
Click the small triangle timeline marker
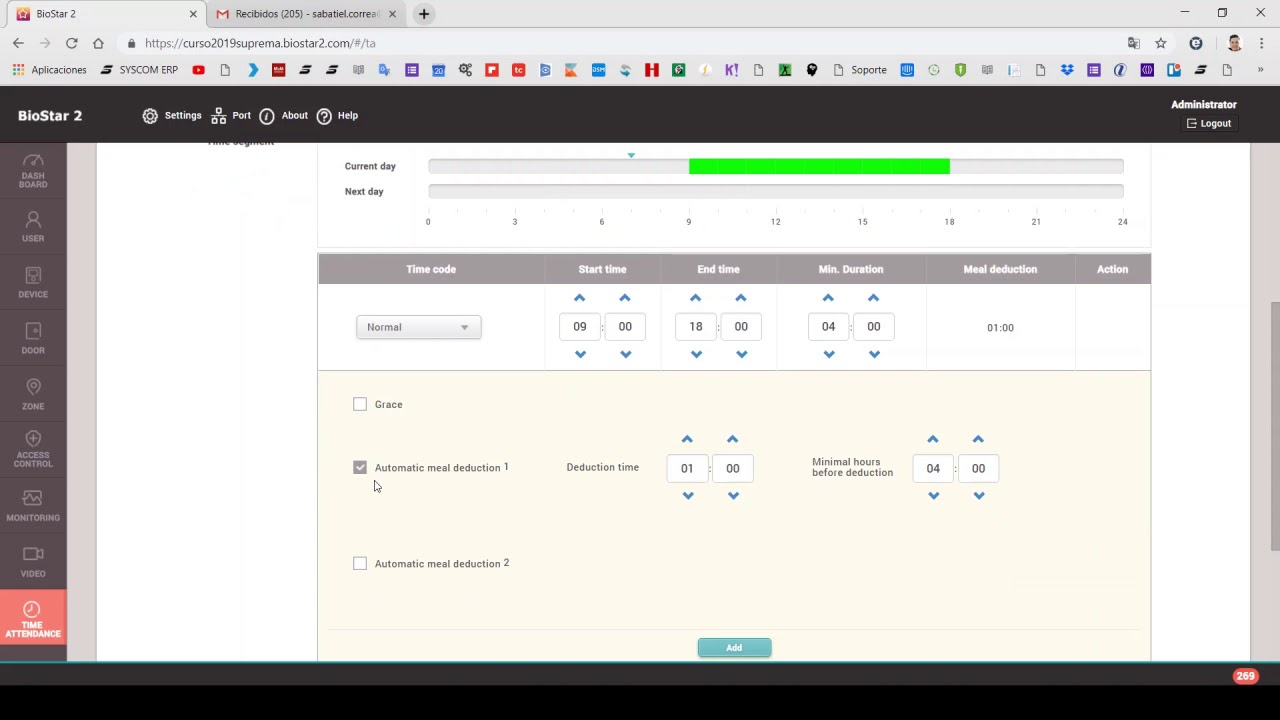pos(631,155)
